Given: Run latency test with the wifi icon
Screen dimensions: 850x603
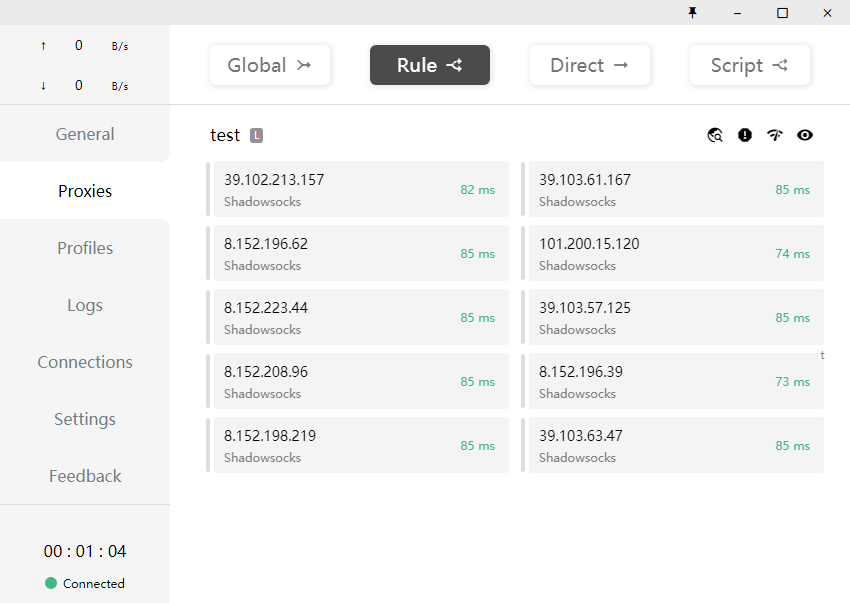Looking at the screenshot, I should (775, 135).
